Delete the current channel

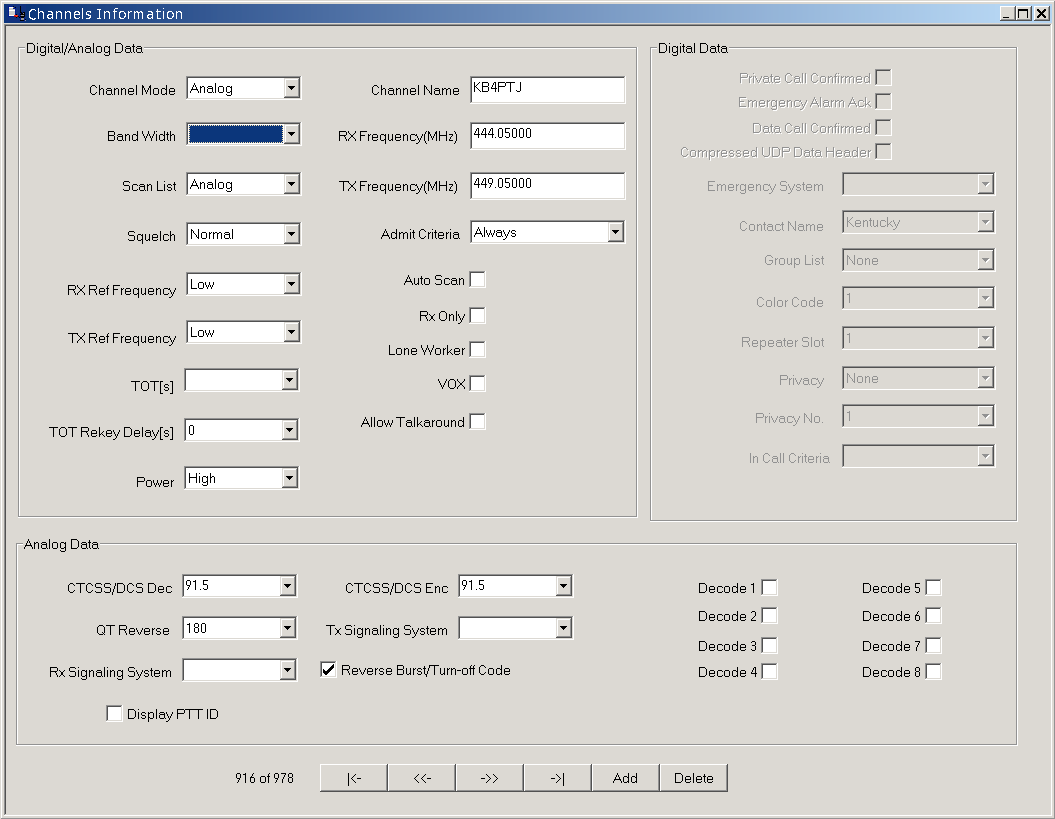[693, 777]
